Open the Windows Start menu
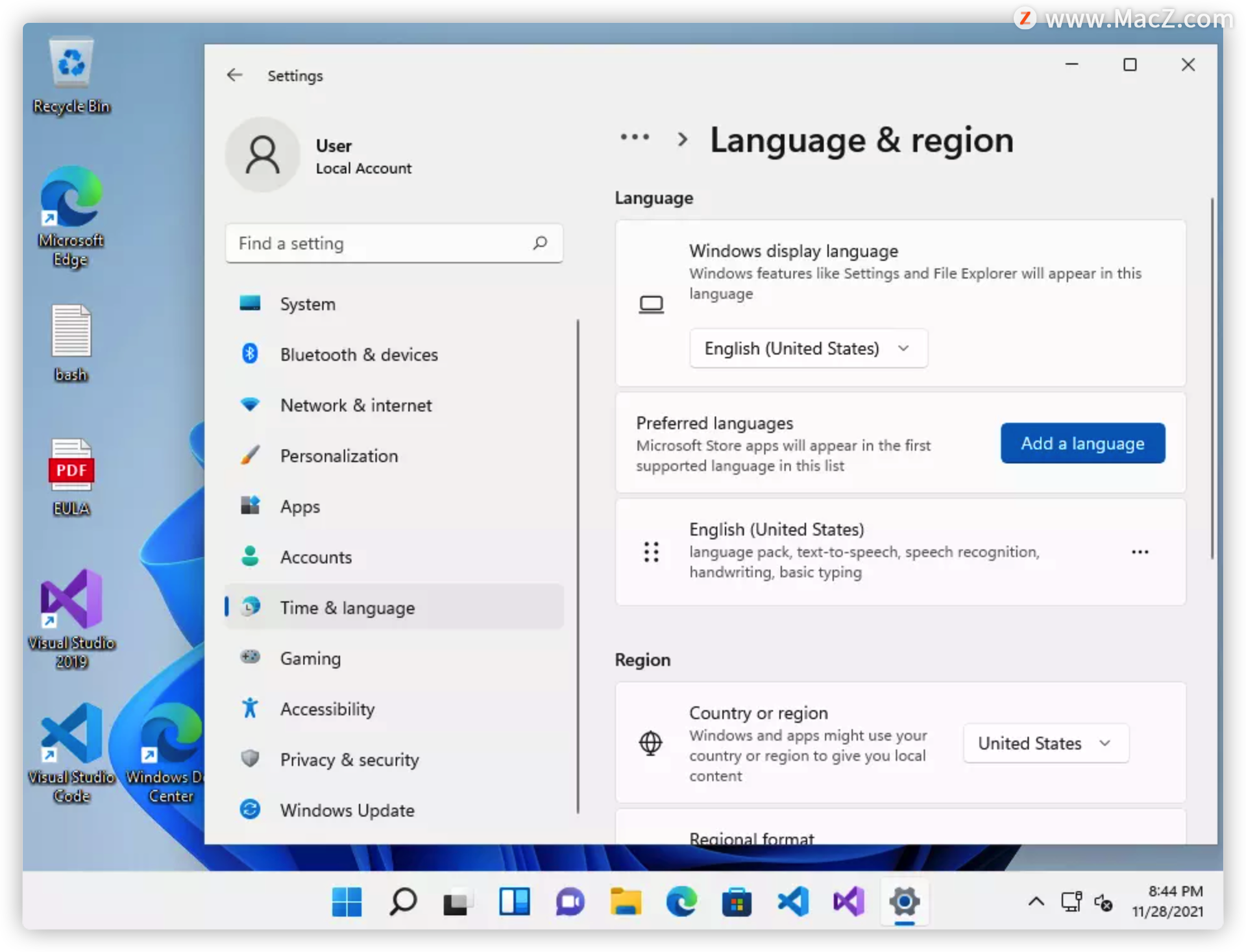The height and width of the screenshot is (952, 1246). 347,901
